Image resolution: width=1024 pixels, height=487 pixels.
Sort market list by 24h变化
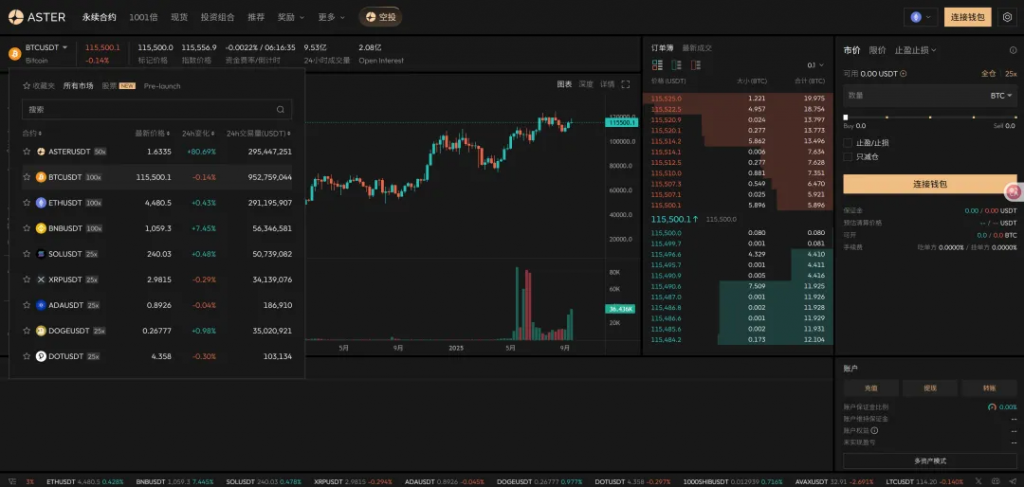[199, 133]
